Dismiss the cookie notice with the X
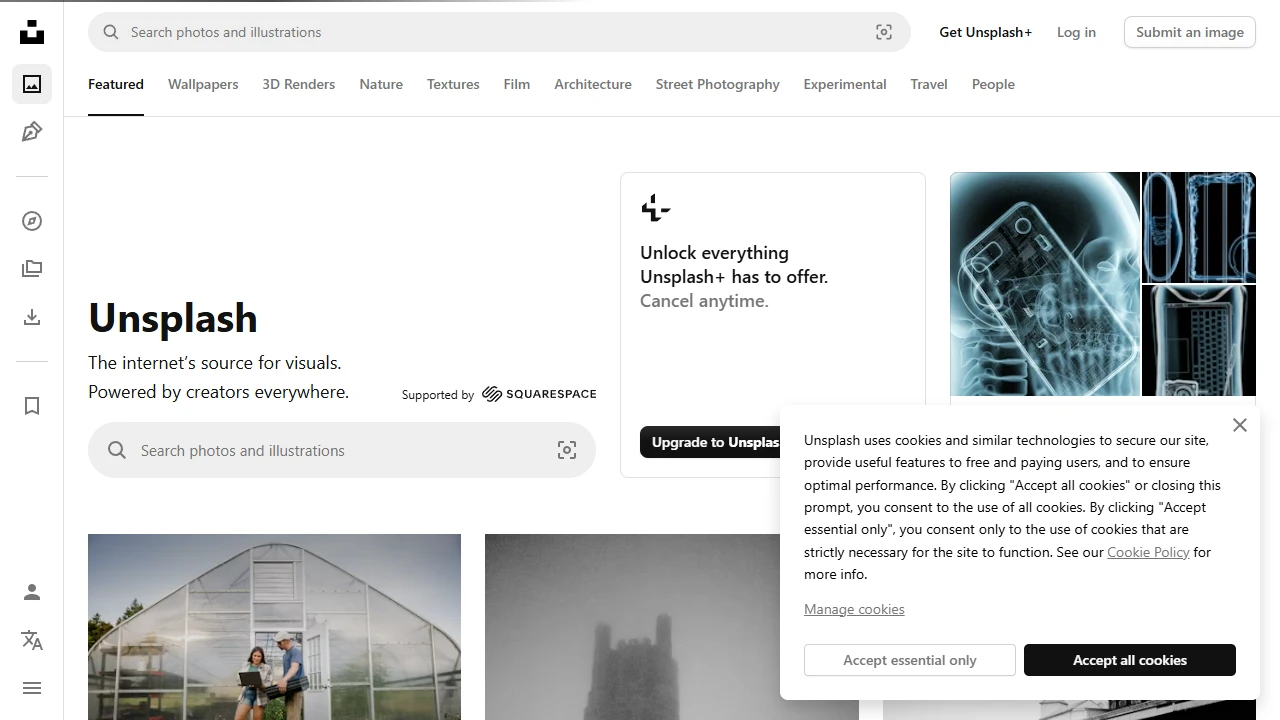The image size is (1280, 720). point(1240,425)
